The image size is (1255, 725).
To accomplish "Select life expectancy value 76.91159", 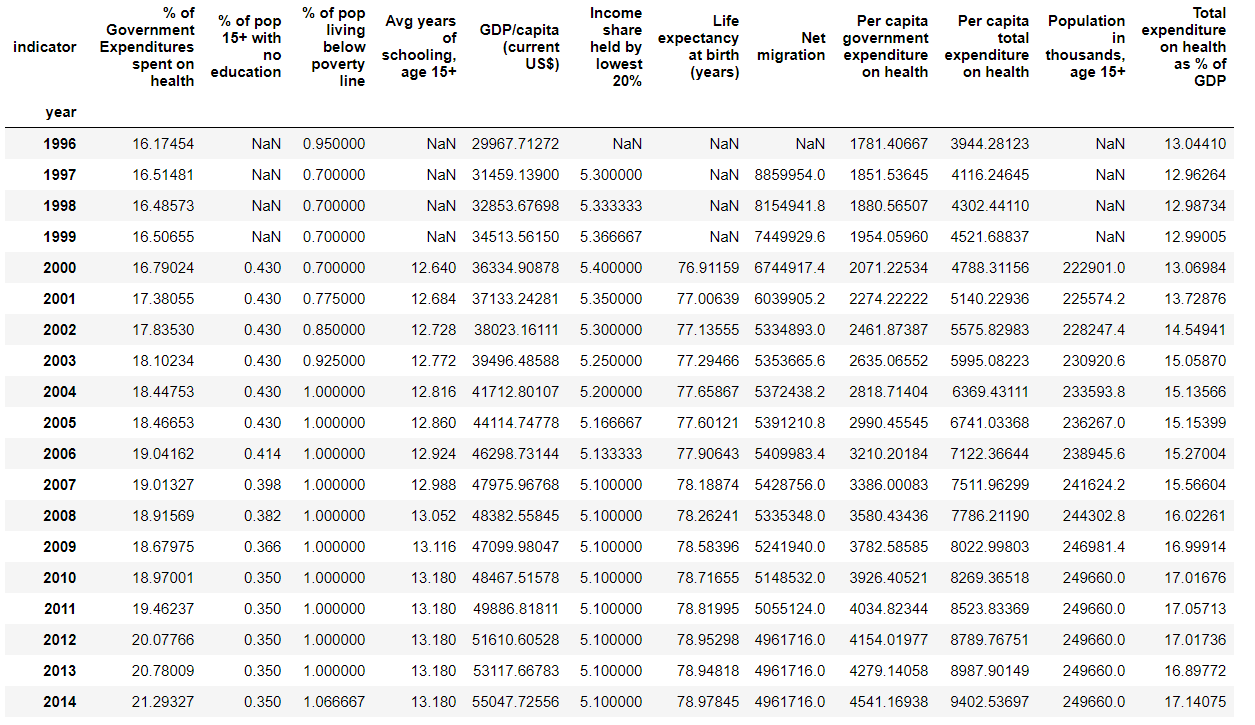I will pos(708,268).
